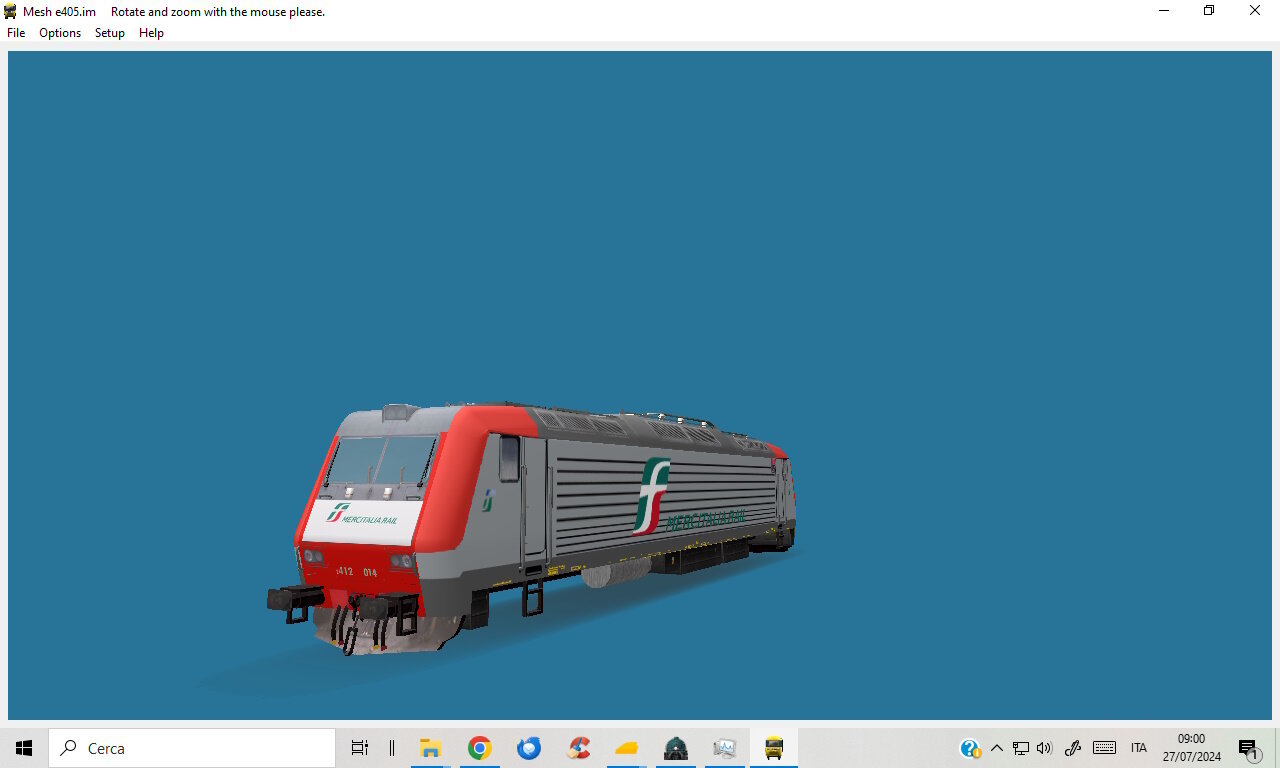Click the pen tray icon

tap(1074, 748)
